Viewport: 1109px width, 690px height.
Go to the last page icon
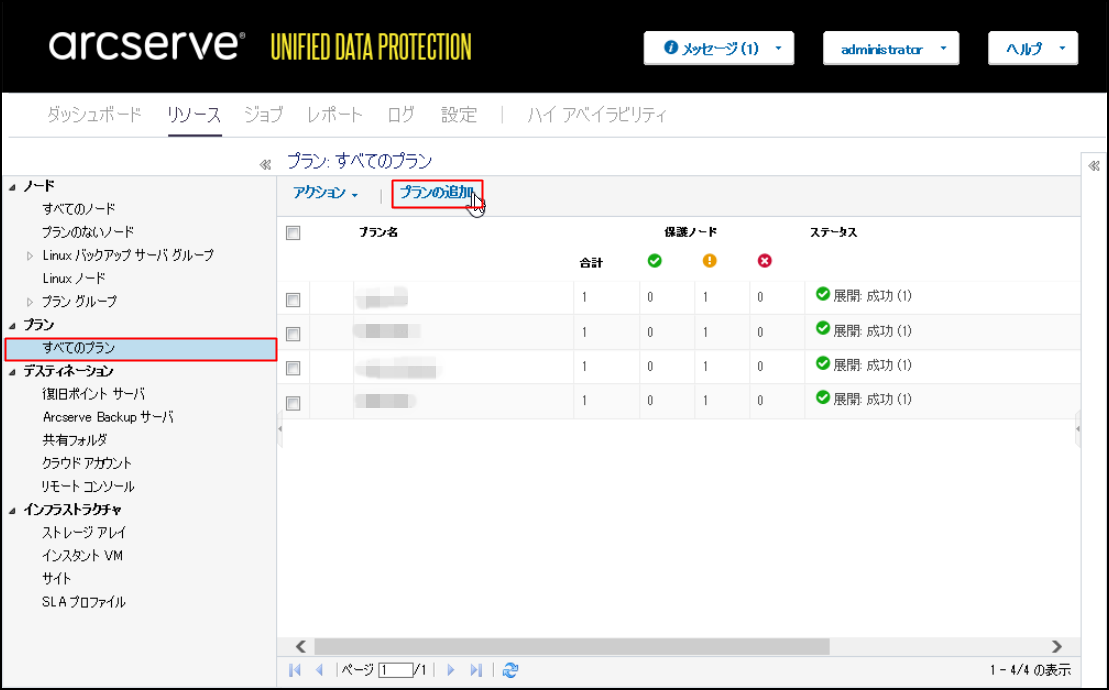pyautogui.click(x=476, y=669)
